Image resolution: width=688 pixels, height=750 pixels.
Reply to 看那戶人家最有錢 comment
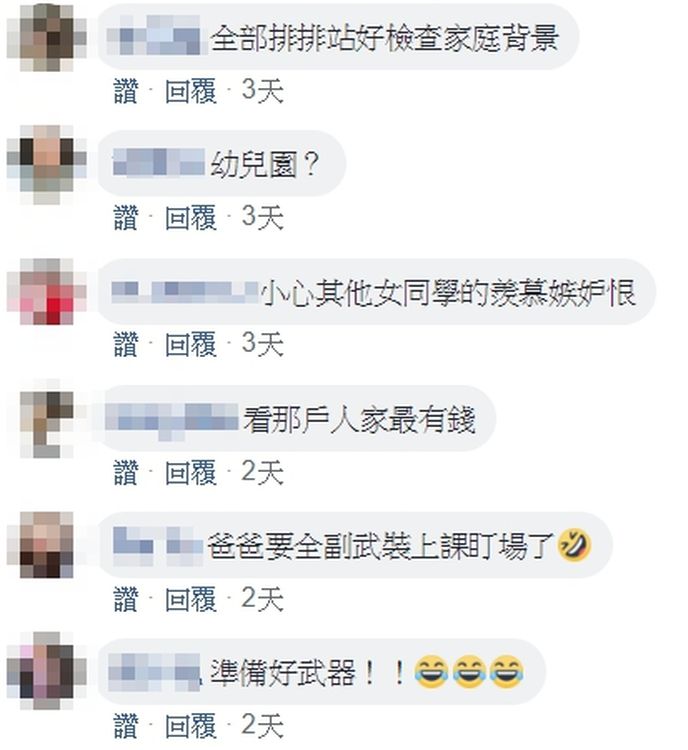(x=191, y=472)
